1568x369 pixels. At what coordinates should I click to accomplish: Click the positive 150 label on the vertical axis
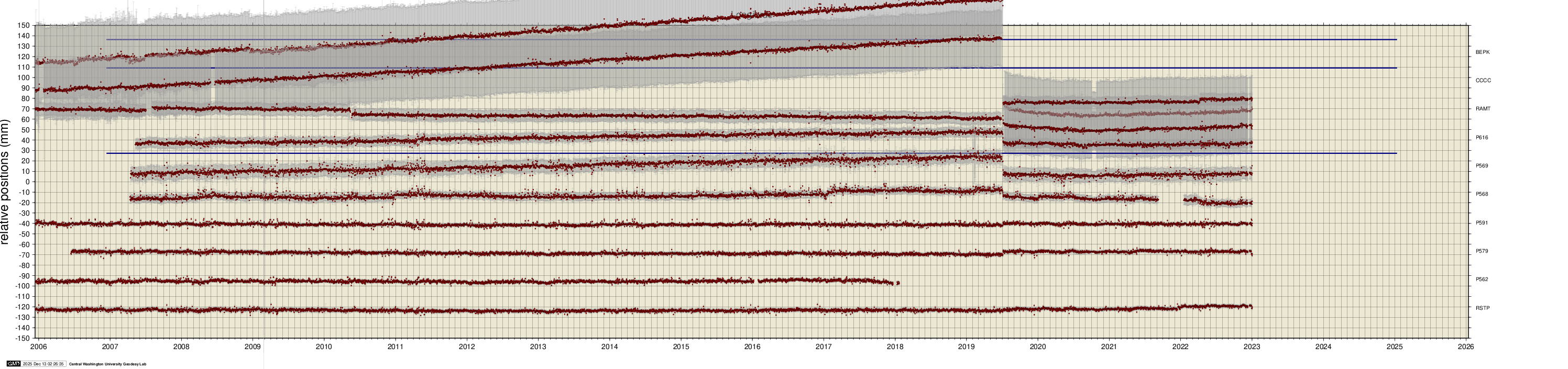point(23,26)
